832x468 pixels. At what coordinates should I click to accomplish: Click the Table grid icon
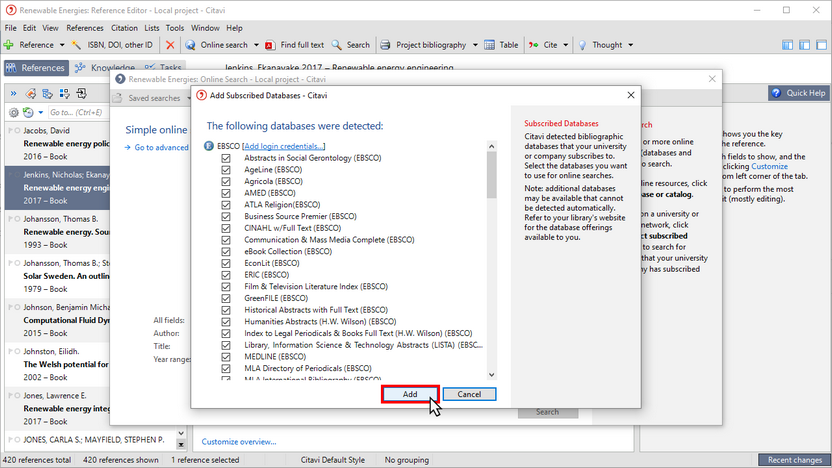tap(489, 45)
